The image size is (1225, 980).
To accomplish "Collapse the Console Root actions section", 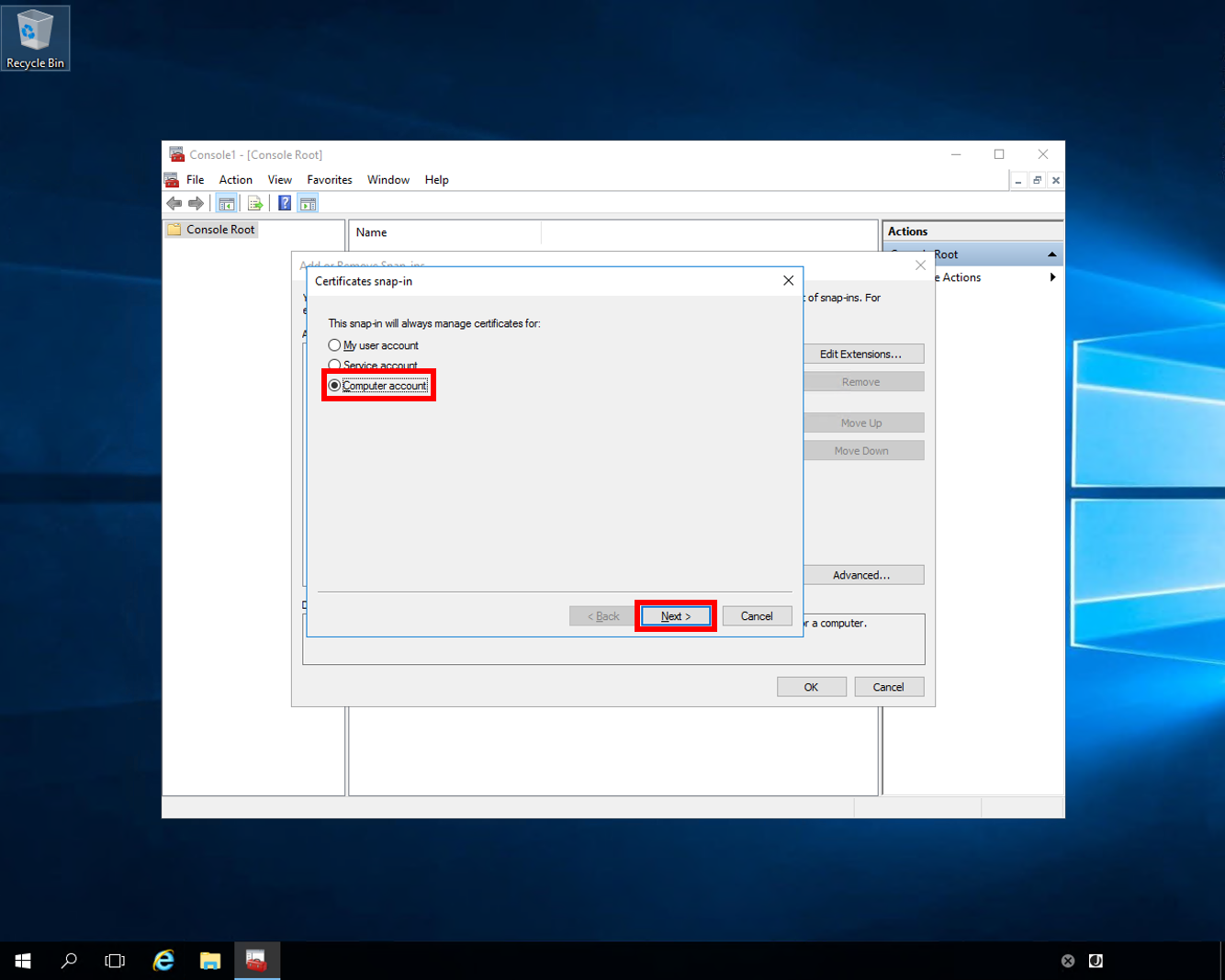I will click(1052, 254).
